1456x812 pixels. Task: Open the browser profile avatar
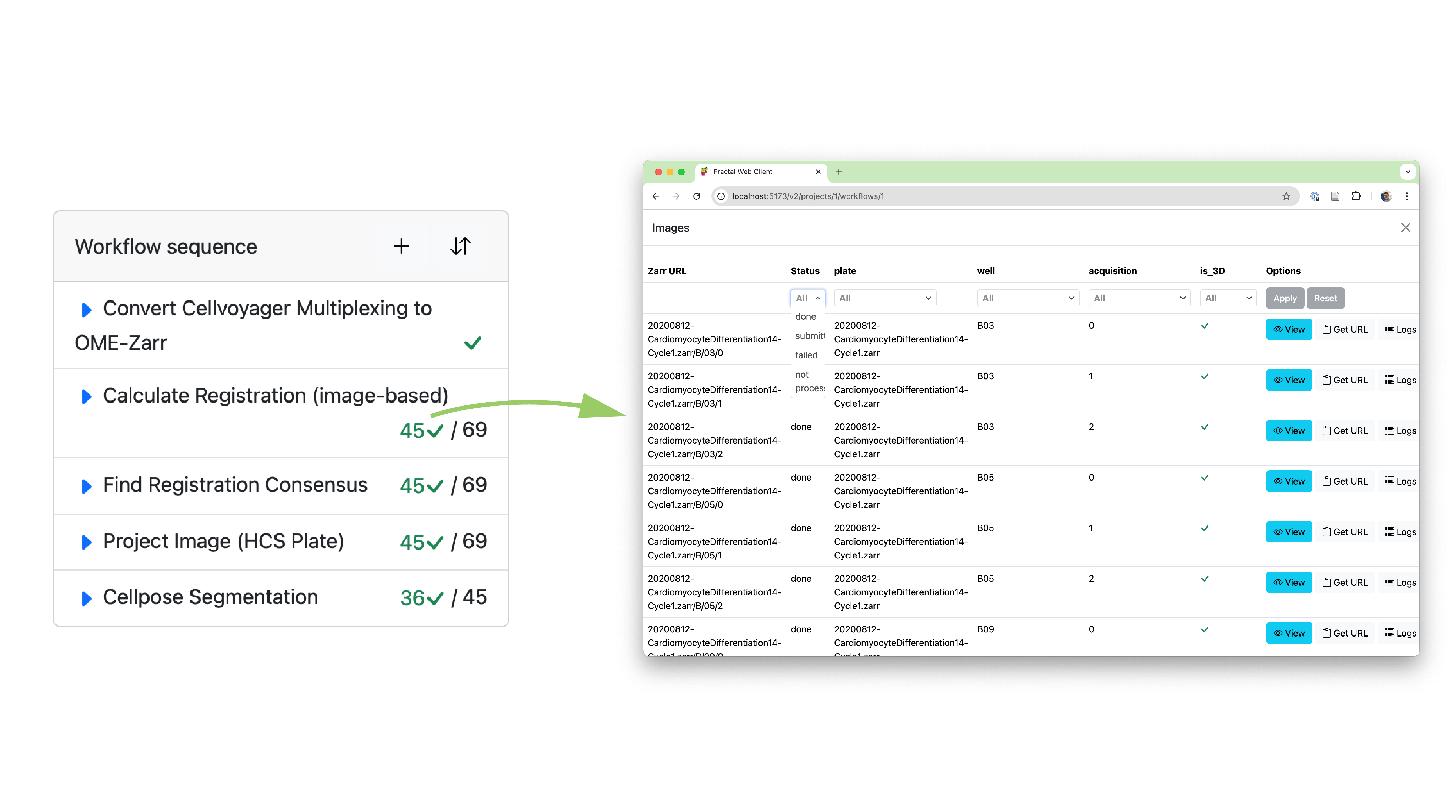click(x=1386, y=196)
